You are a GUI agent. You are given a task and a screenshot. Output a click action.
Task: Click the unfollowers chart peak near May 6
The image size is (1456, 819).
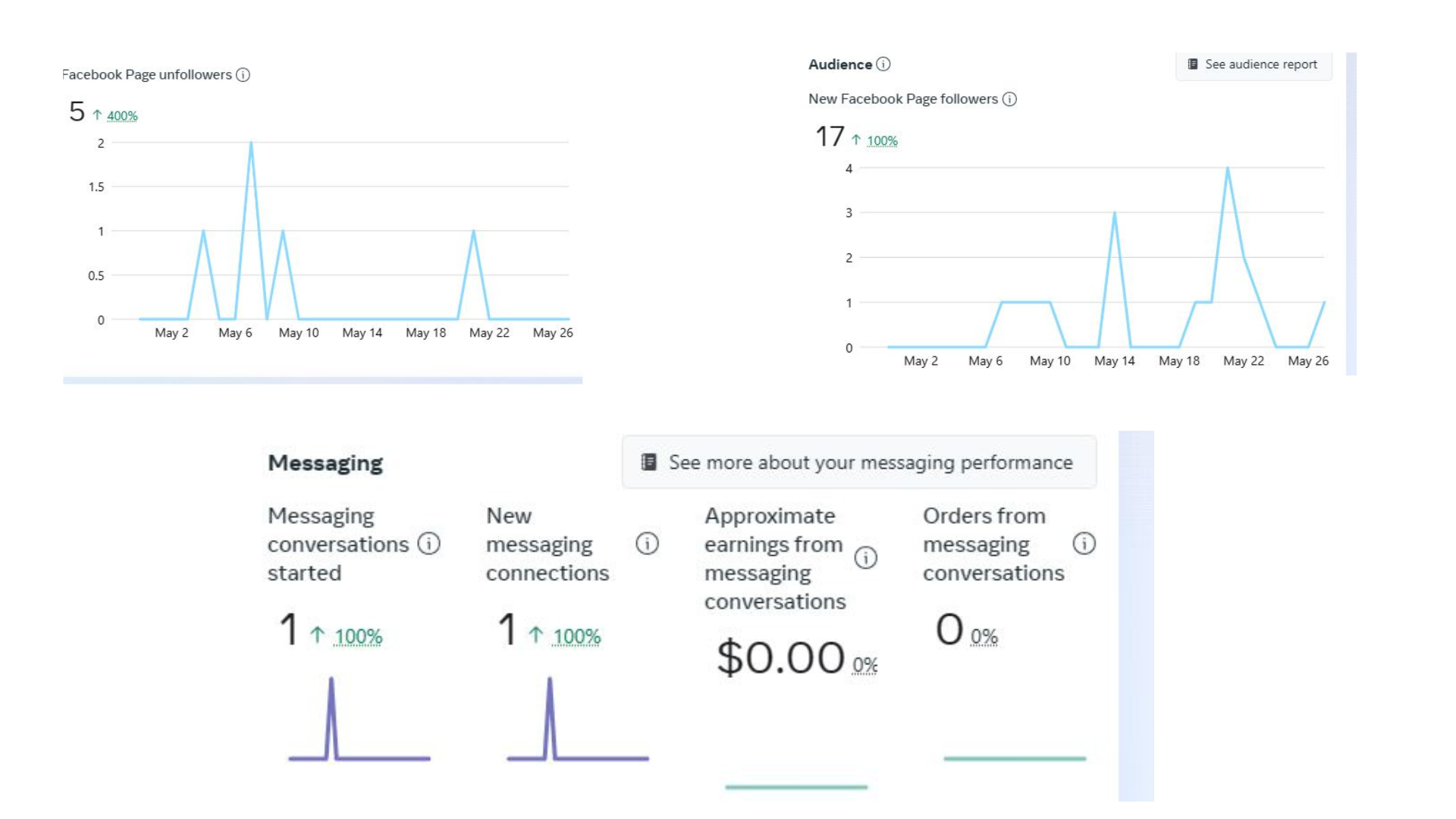click(251, 144)
